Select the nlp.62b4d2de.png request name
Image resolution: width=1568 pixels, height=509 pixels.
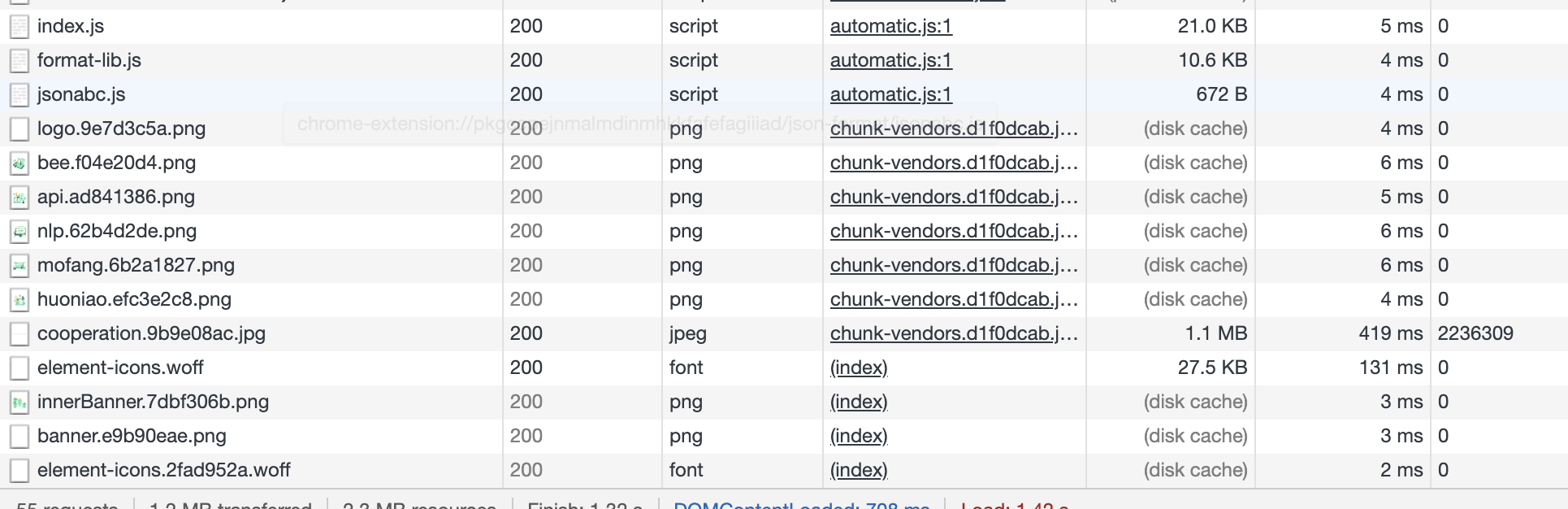(x=117, y=231)
